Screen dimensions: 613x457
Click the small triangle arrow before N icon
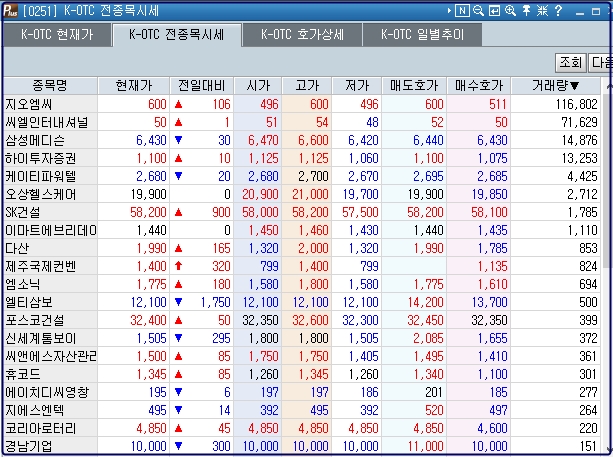pos(450,11)
